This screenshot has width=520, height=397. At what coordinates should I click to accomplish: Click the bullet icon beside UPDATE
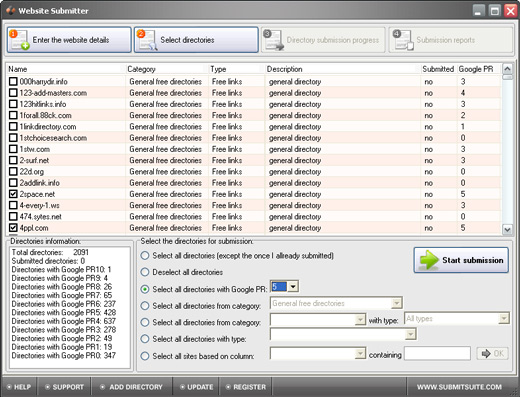coord(182,387)
